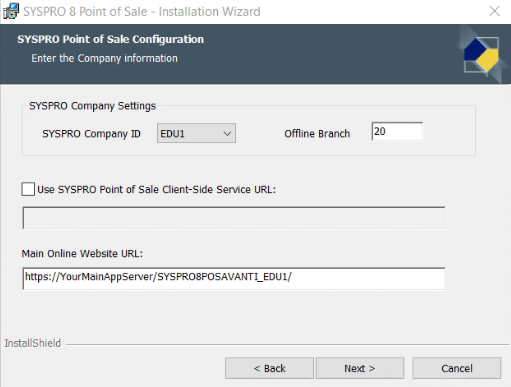The image size is (511, 387).
Task: Click the empty Client-Side Service URL field
Action: coord(234,218)
